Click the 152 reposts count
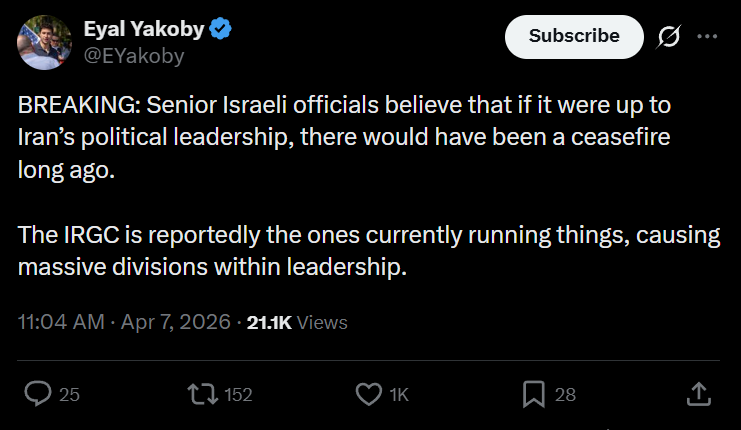The image size is (741, 430). pos(238,395)
